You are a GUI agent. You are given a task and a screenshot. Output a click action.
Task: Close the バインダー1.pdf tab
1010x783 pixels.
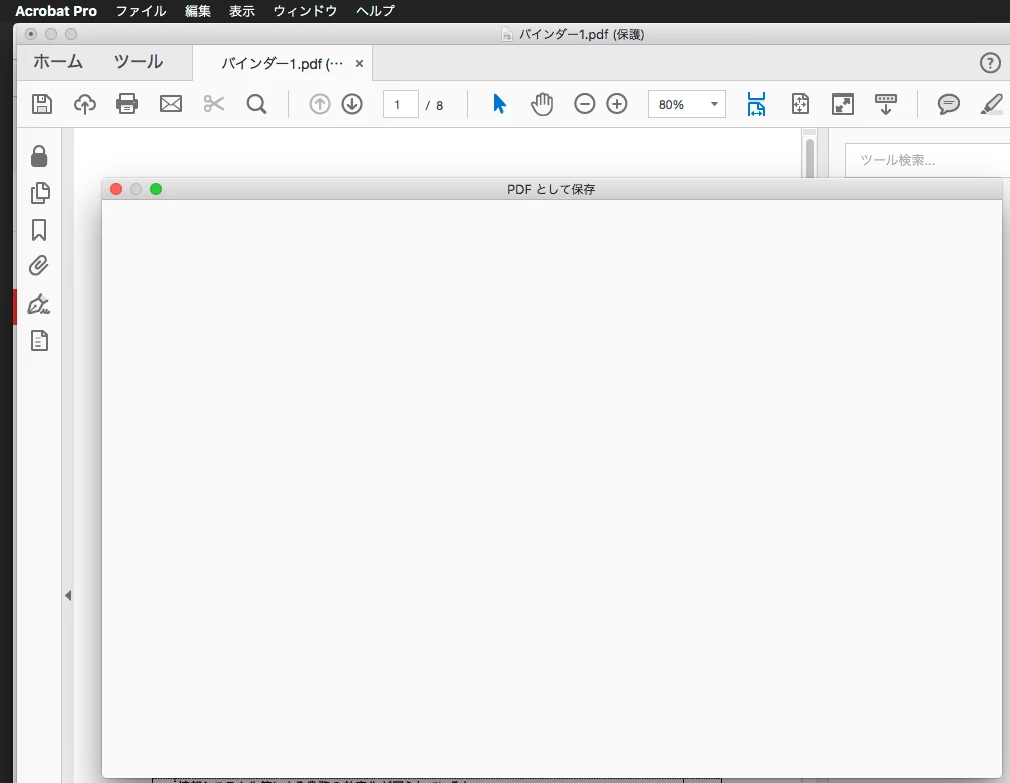[359, 64]
